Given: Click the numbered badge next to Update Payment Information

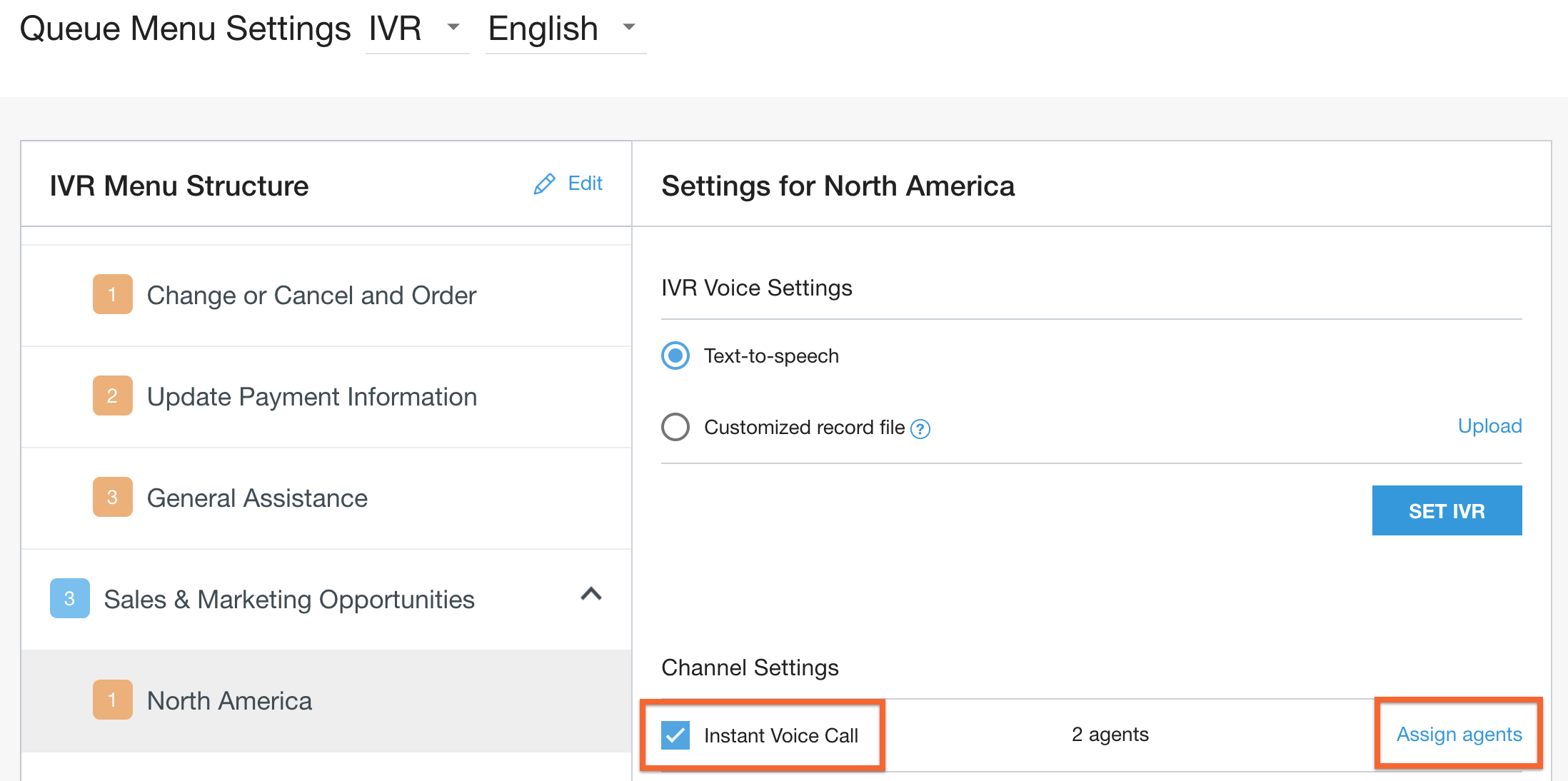Looking at the screenshot, I should coord(112,396).
